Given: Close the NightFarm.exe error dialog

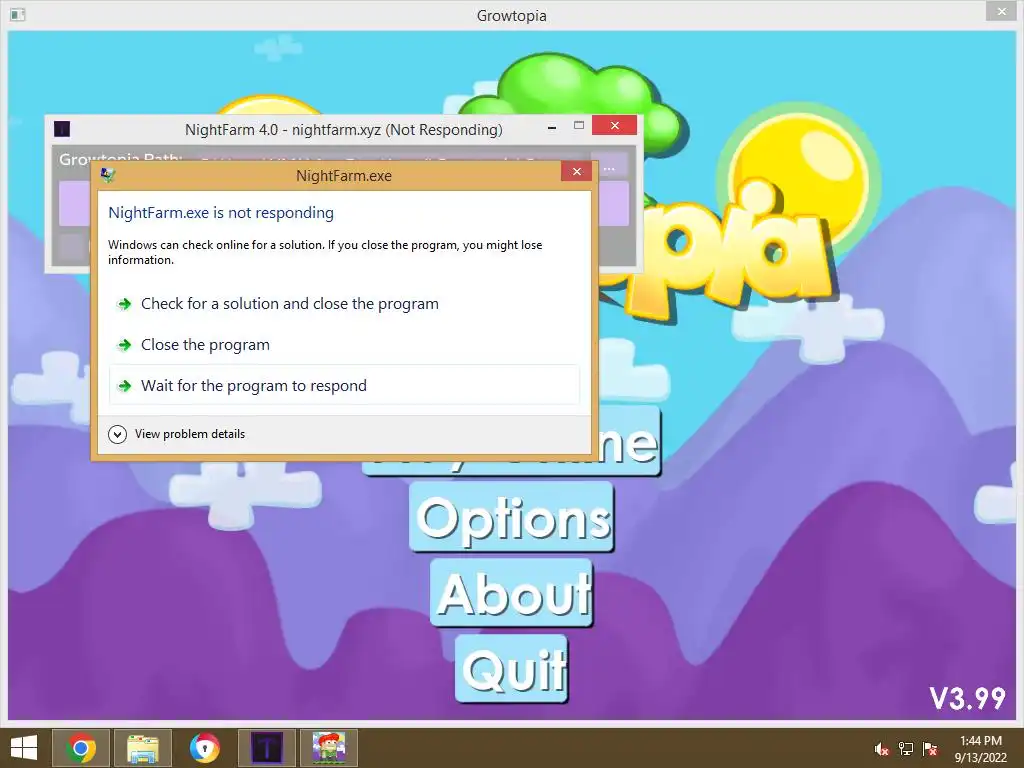Looking at the screenshot, I should [x=576, y=172].
